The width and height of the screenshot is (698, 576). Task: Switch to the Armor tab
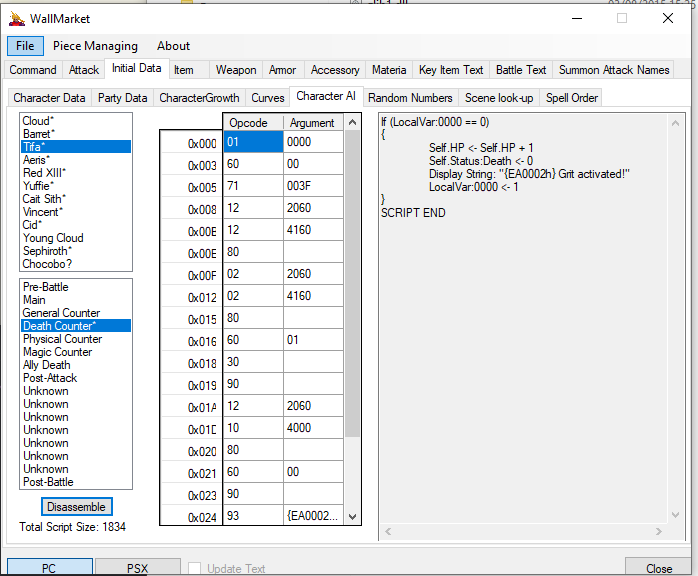(x=283, y=70)
